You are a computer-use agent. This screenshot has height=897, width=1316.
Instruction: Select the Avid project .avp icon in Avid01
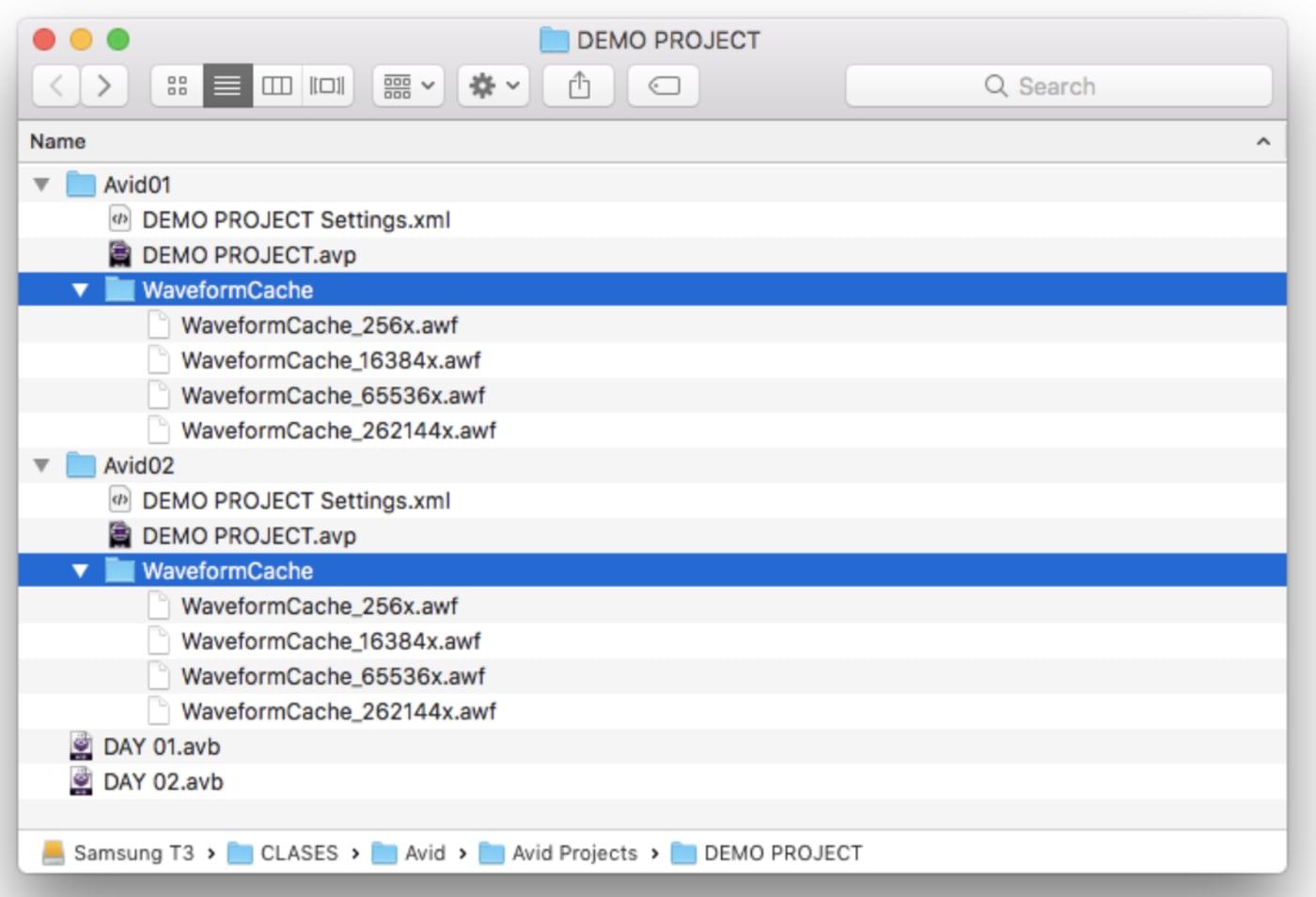(x=119, y=254)
